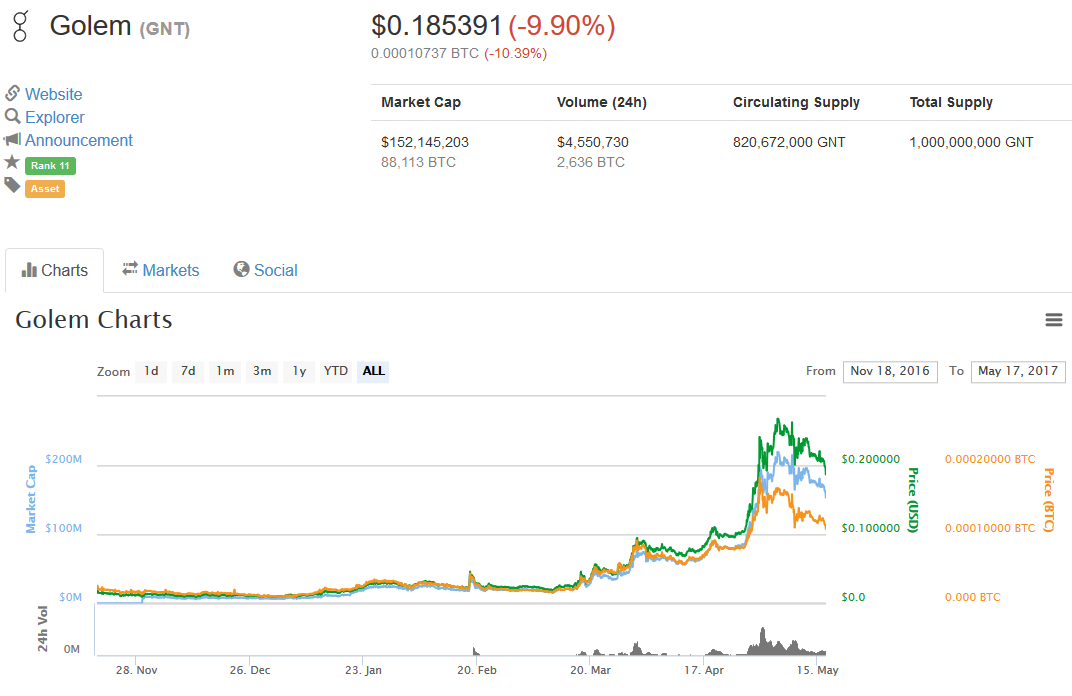The width and height of the screenshot is (1072, 696).
Task: Set chart zoom to 7d
Action: (x=188, y=371)
